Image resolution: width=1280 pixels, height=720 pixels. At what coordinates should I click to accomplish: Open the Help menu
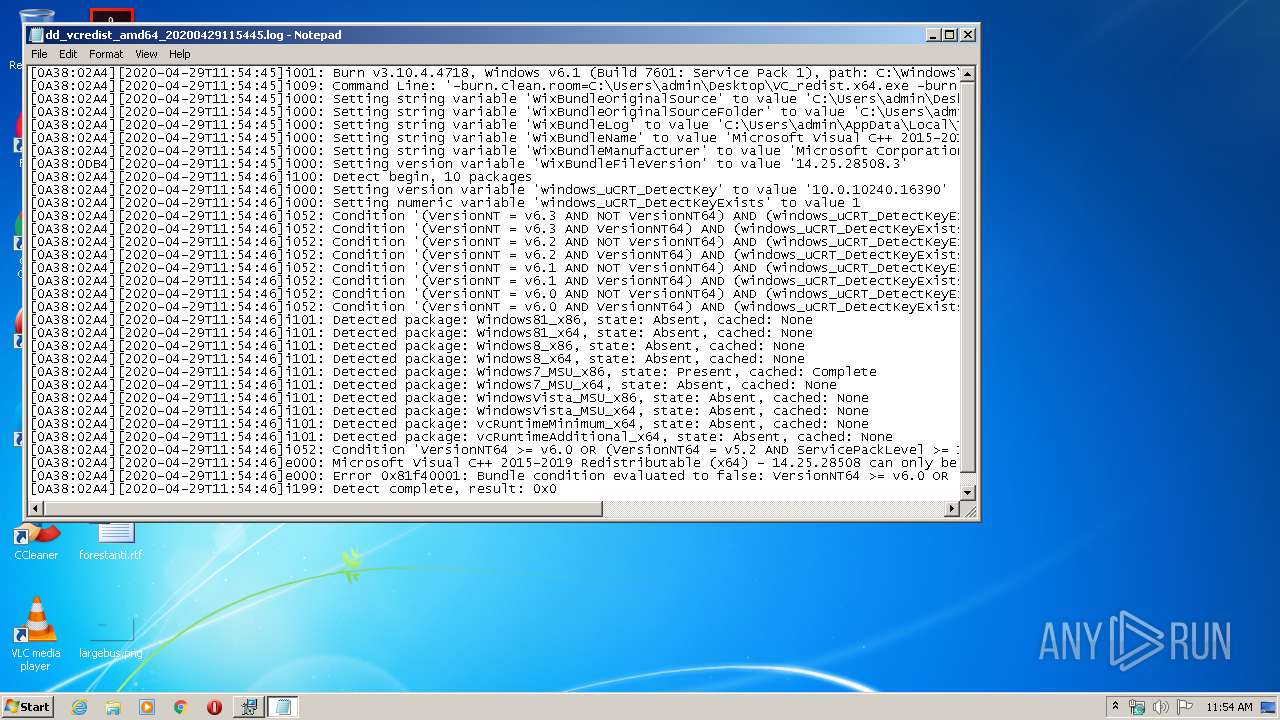(180, 54)
